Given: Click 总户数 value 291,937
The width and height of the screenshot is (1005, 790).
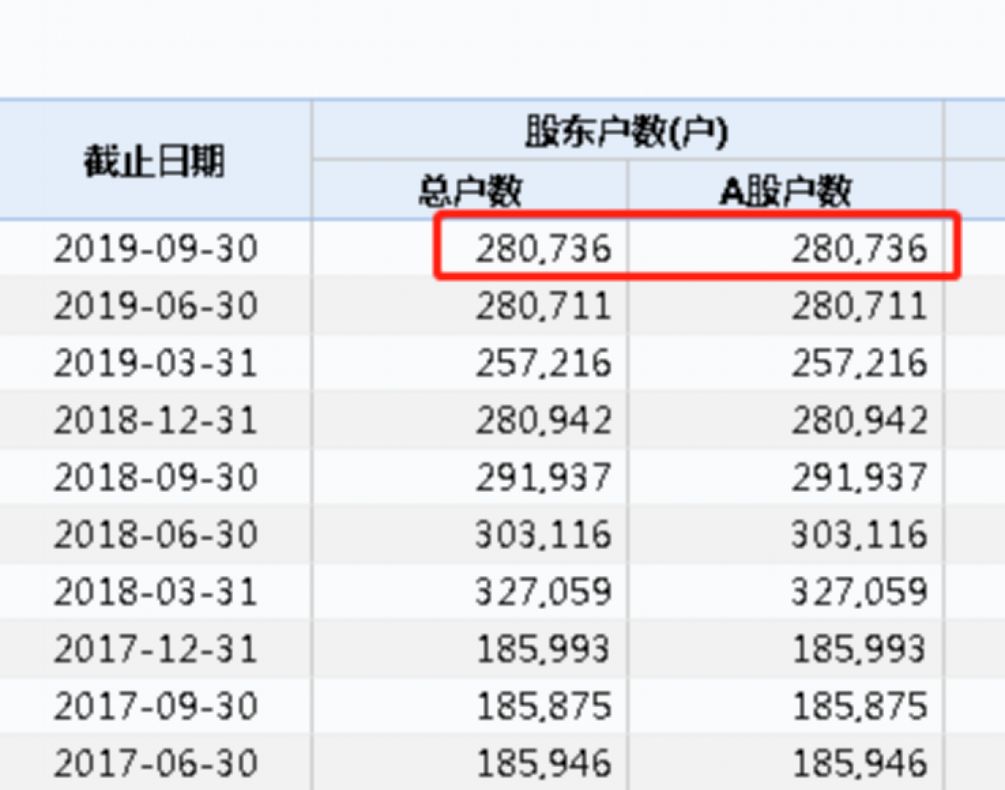Looking at the screenshot, I should click(543, 477).
